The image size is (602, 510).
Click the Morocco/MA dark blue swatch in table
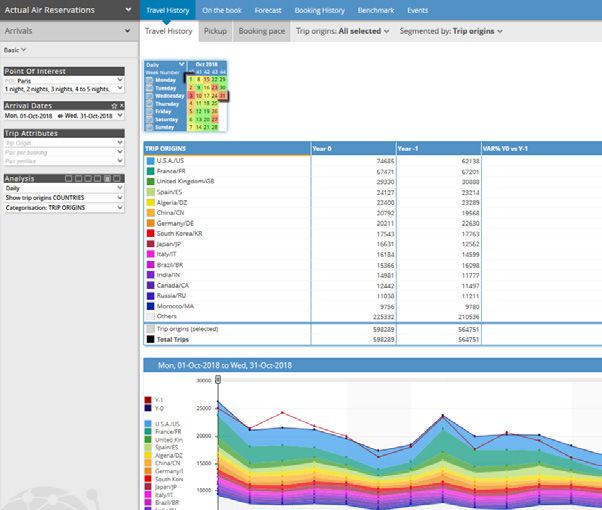click(x=150, y=306)
